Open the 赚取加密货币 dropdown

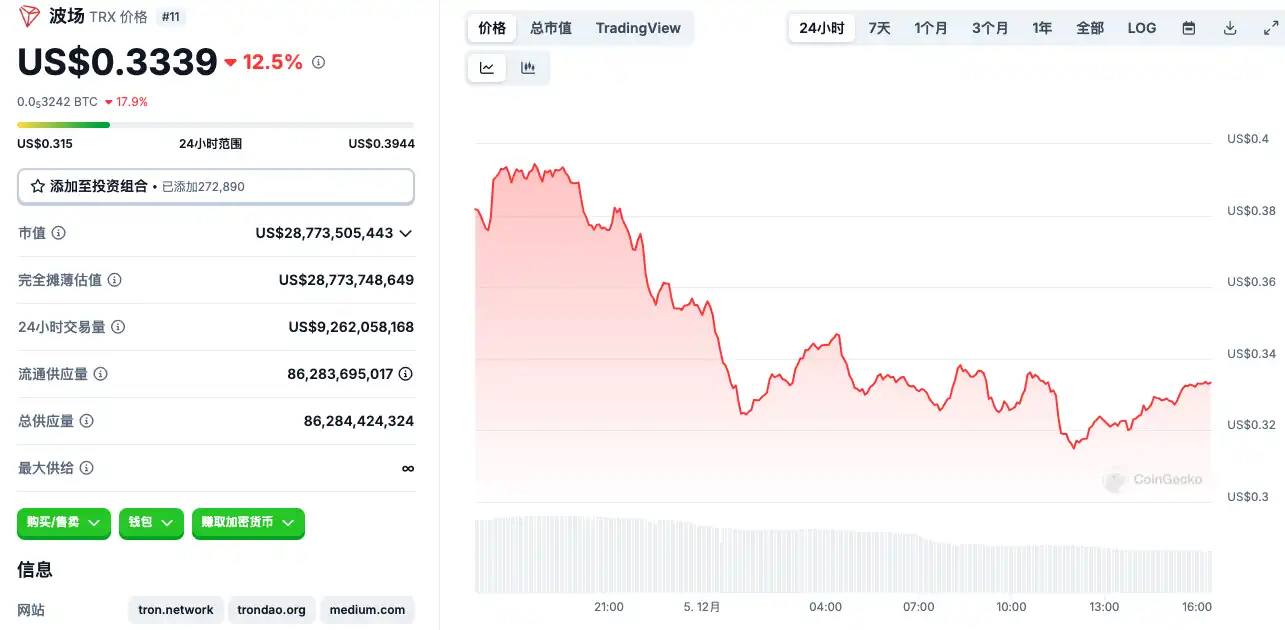[248, 522]
